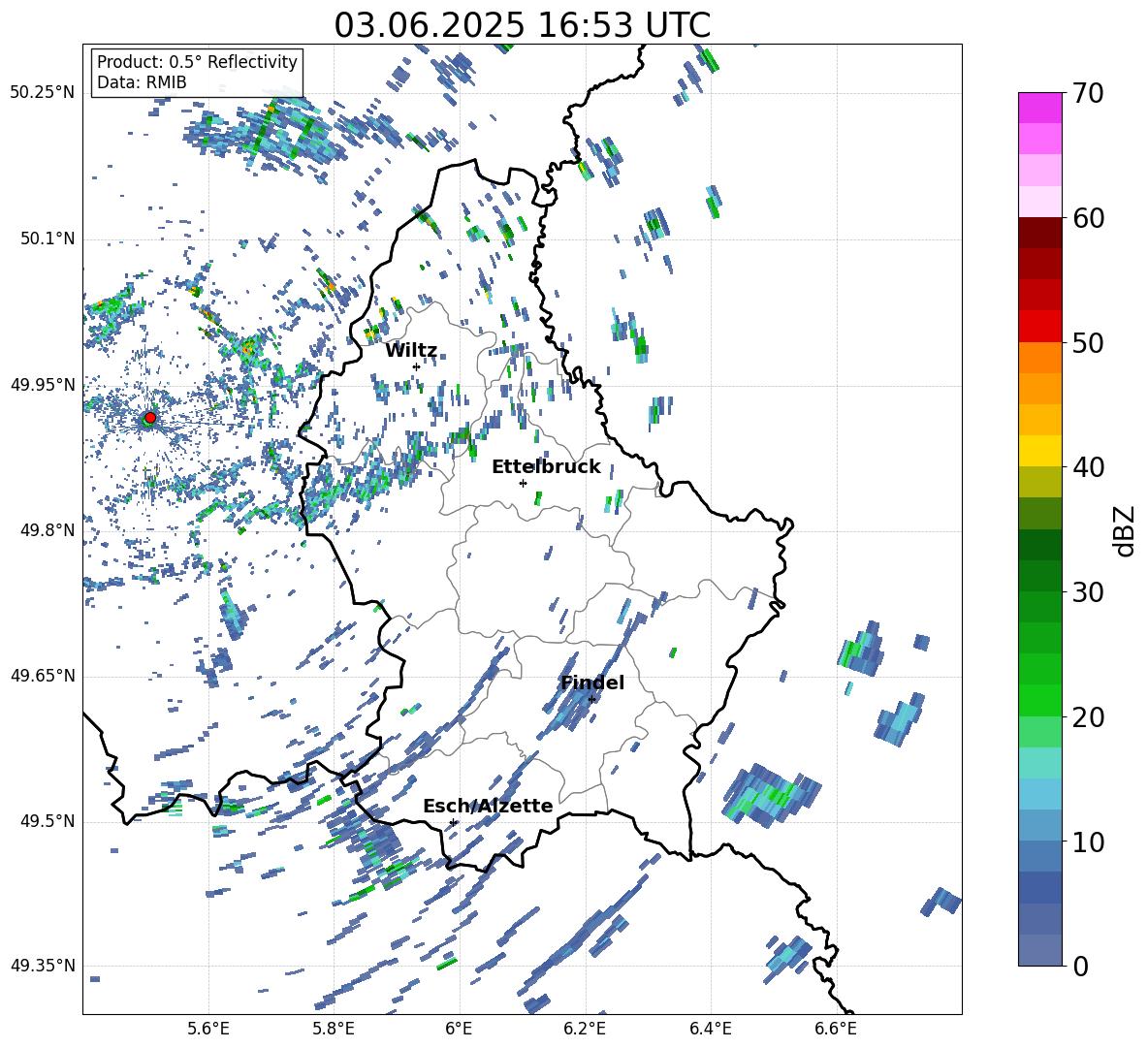Click the 'dBZ' colorbar label
The width and height of the screenshot is (1148, 1048).
1123,530
